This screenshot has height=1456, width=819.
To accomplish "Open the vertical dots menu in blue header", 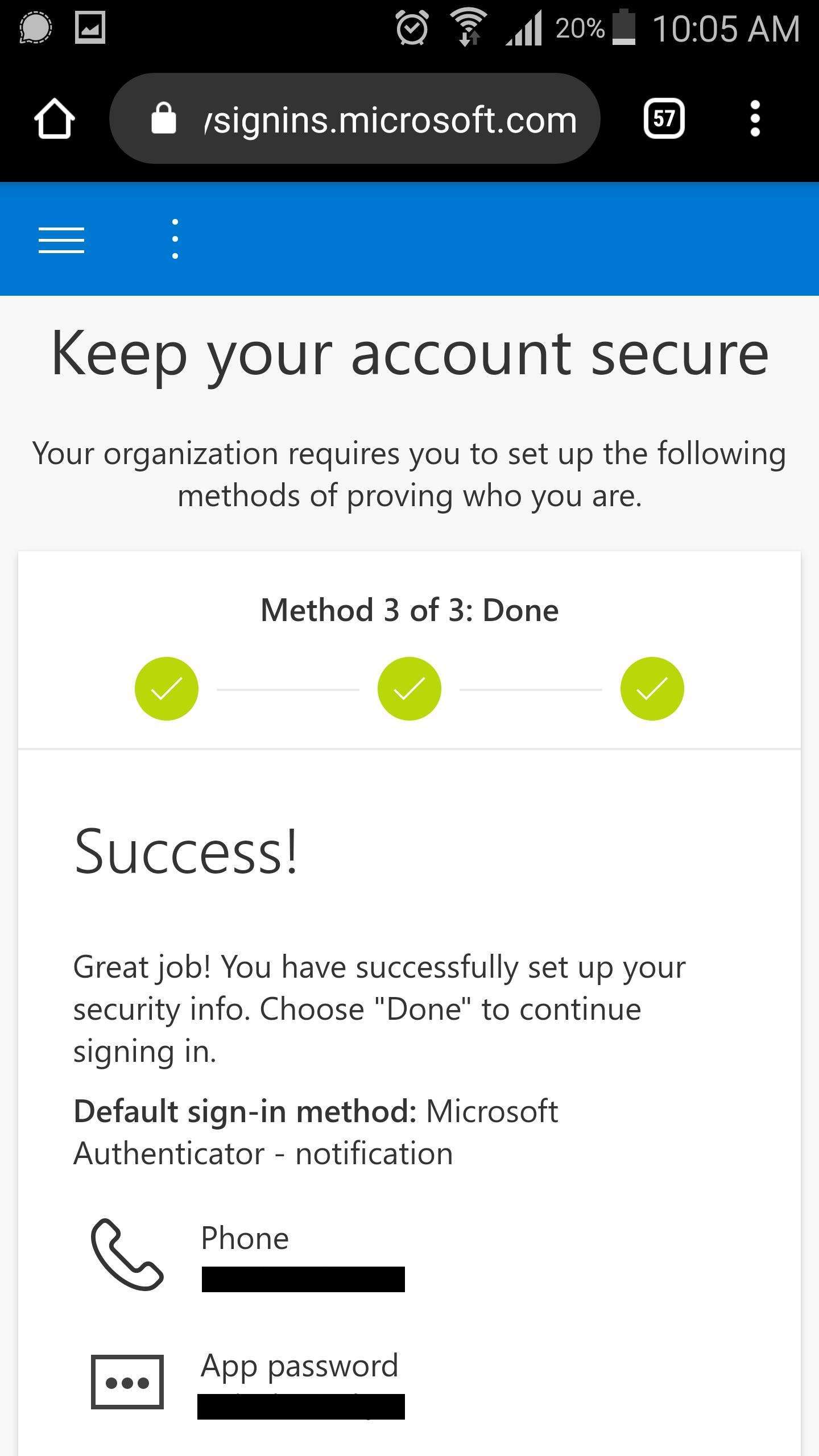I will (175, 239).
